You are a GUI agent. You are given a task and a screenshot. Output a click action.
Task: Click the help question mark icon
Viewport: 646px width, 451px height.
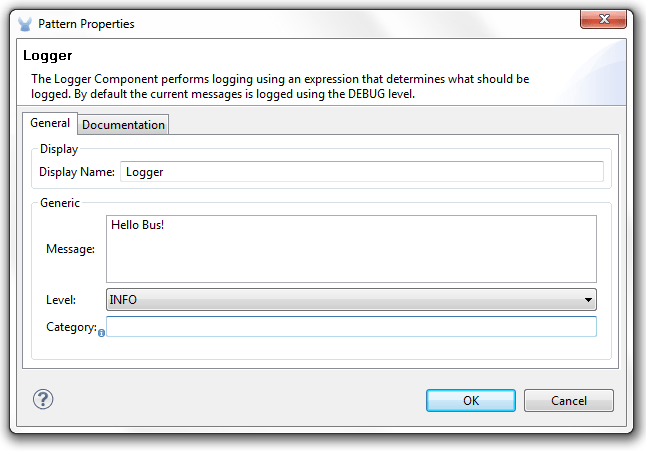point(43,399)
